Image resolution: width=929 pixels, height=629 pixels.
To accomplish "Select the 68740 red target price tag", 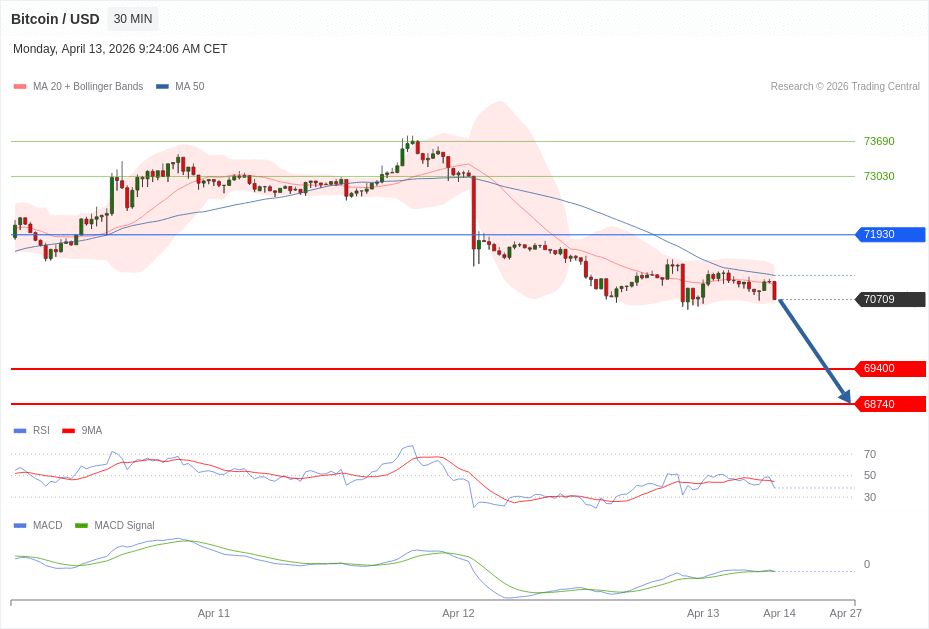I will click(x=890, y=404).
